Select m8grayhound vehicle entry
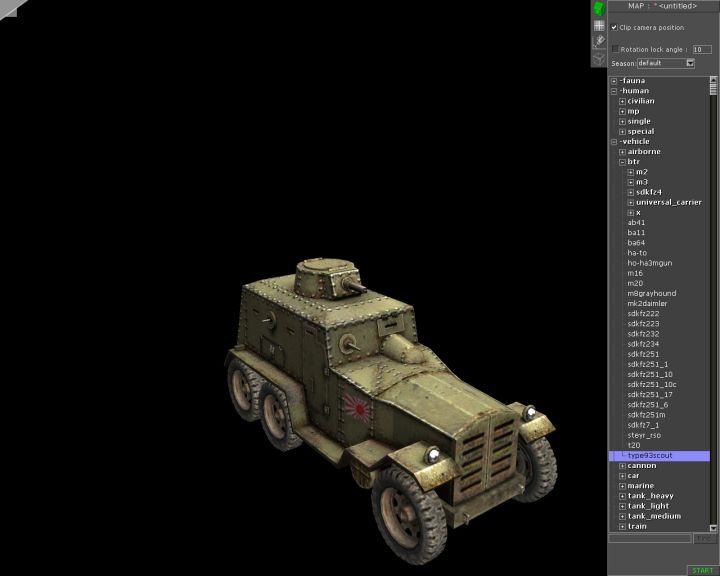 pos(651,293)
